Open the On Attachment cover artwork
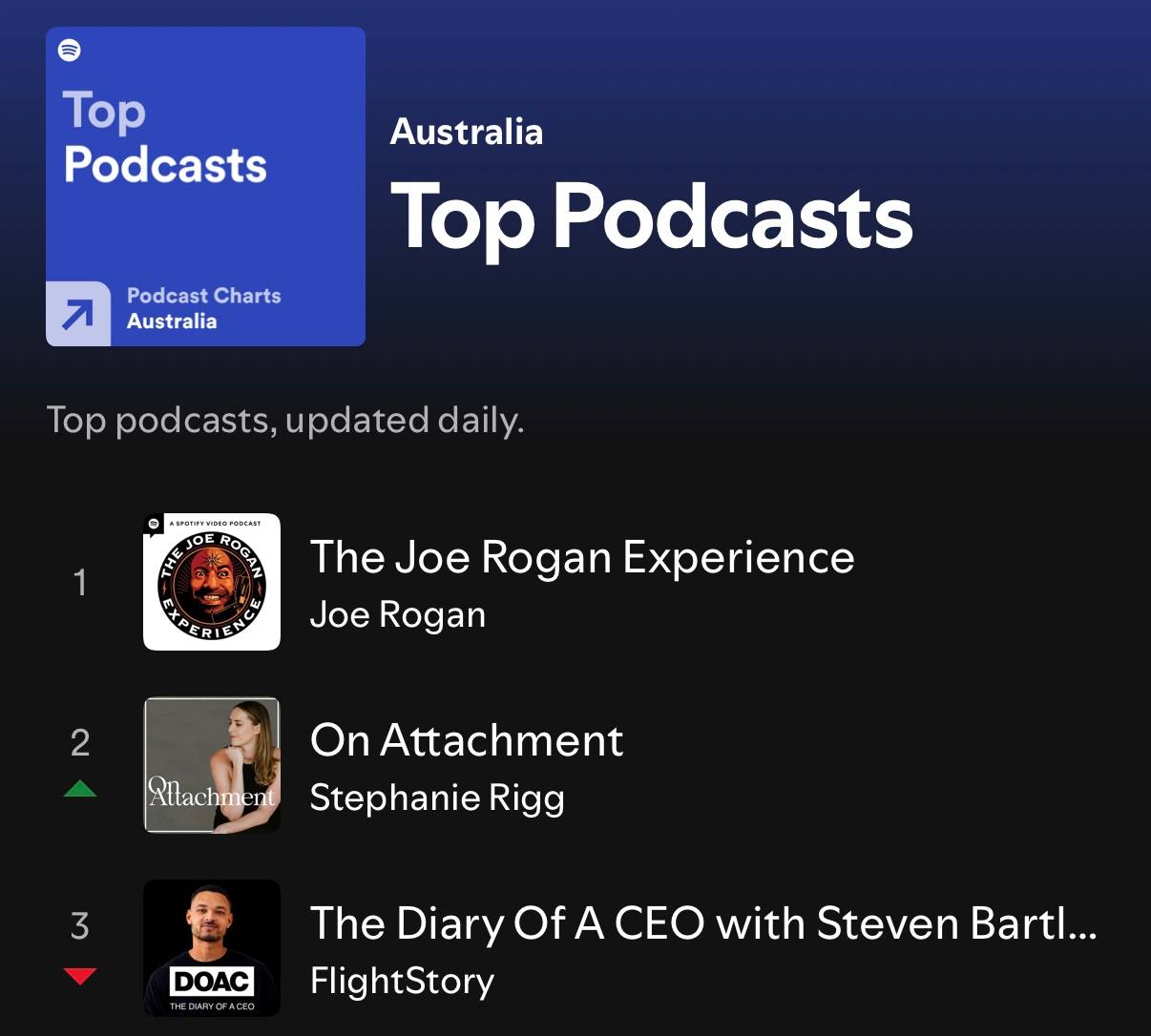The height and width of the screenshot is (1036, 1151). 212,765
